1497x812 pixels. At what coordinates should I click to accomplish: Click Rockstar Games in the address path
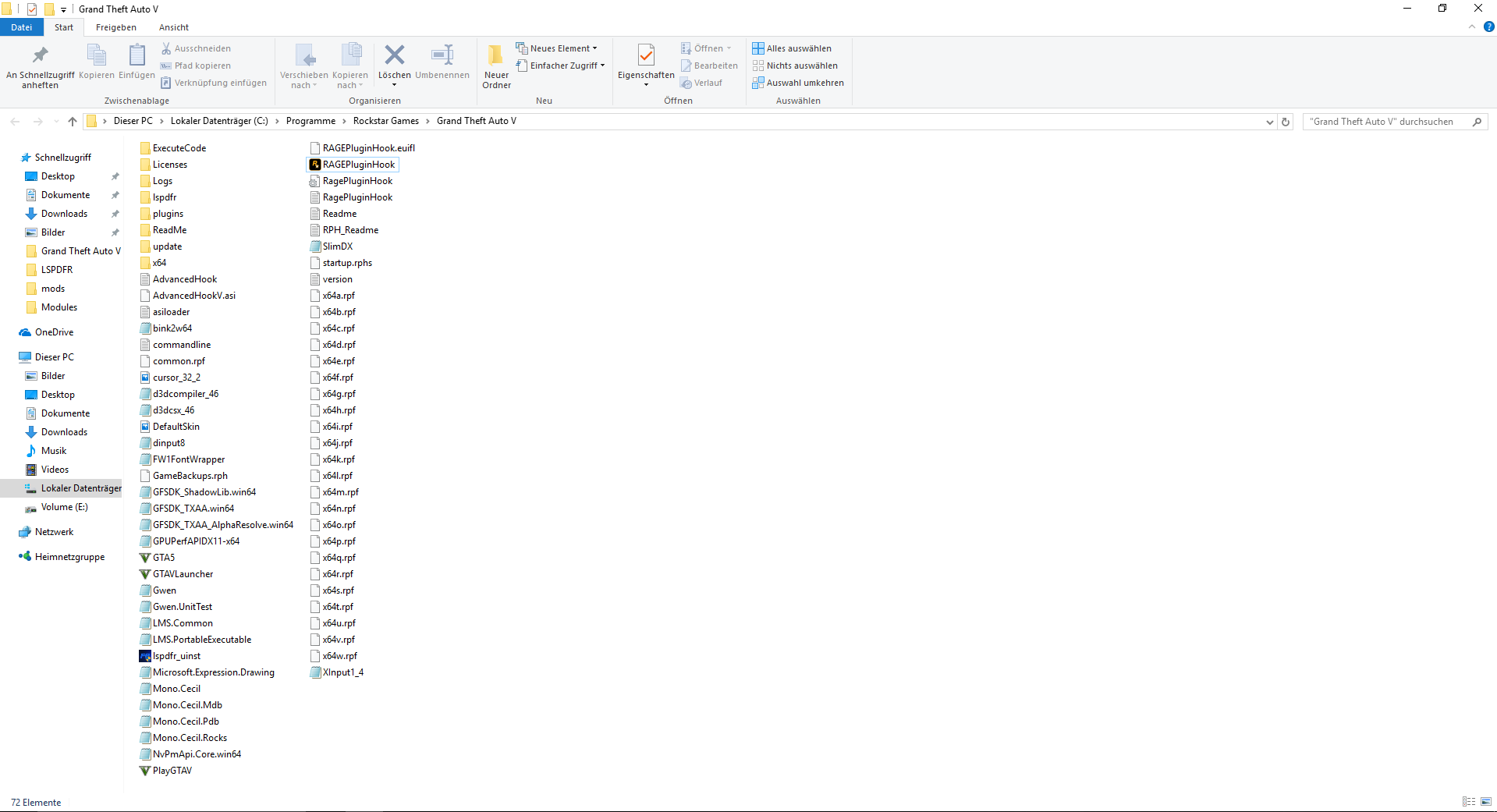tap(386, 121)
